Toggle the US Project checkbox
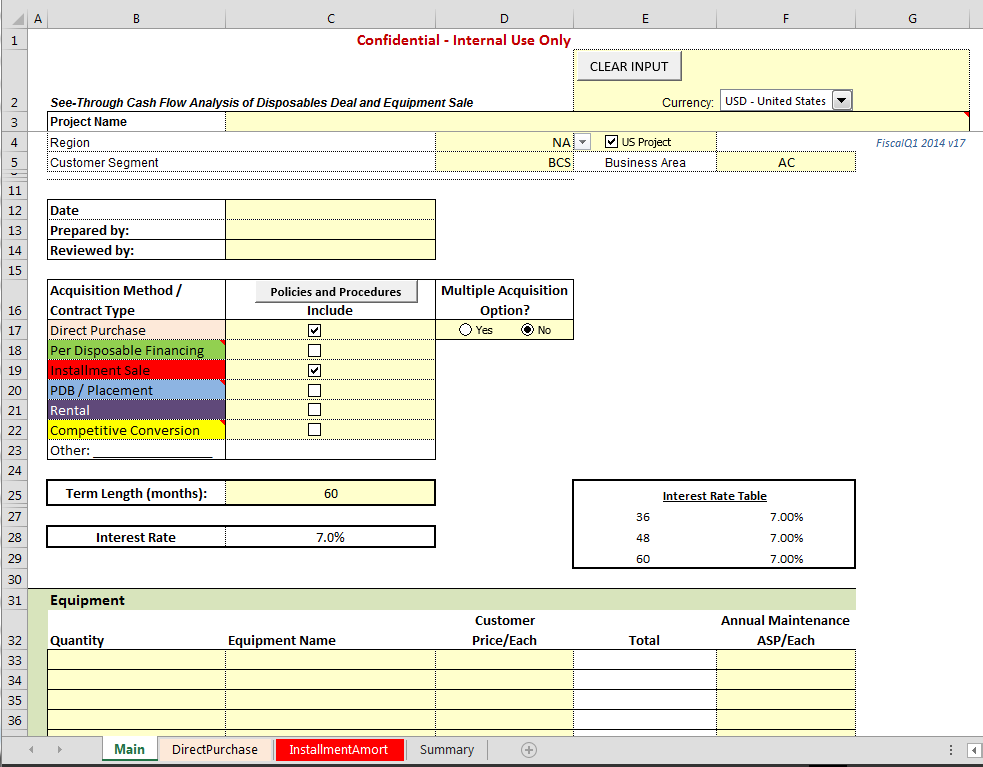The width and height of the screenshot is (983, 767). 612,142
